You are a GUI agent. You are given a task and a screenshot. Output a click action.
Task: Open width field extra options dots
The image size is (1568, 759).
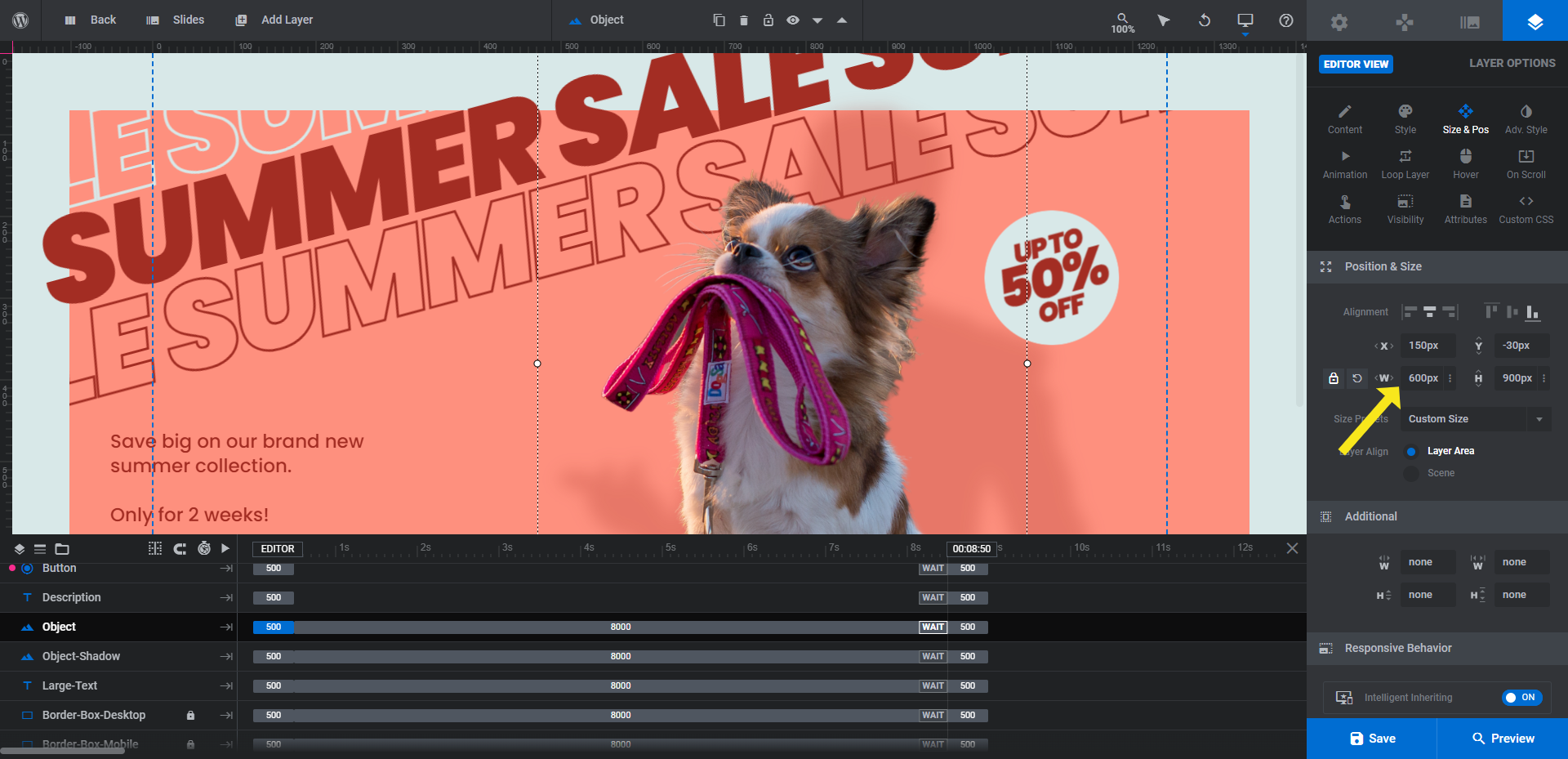point(1450,378)
